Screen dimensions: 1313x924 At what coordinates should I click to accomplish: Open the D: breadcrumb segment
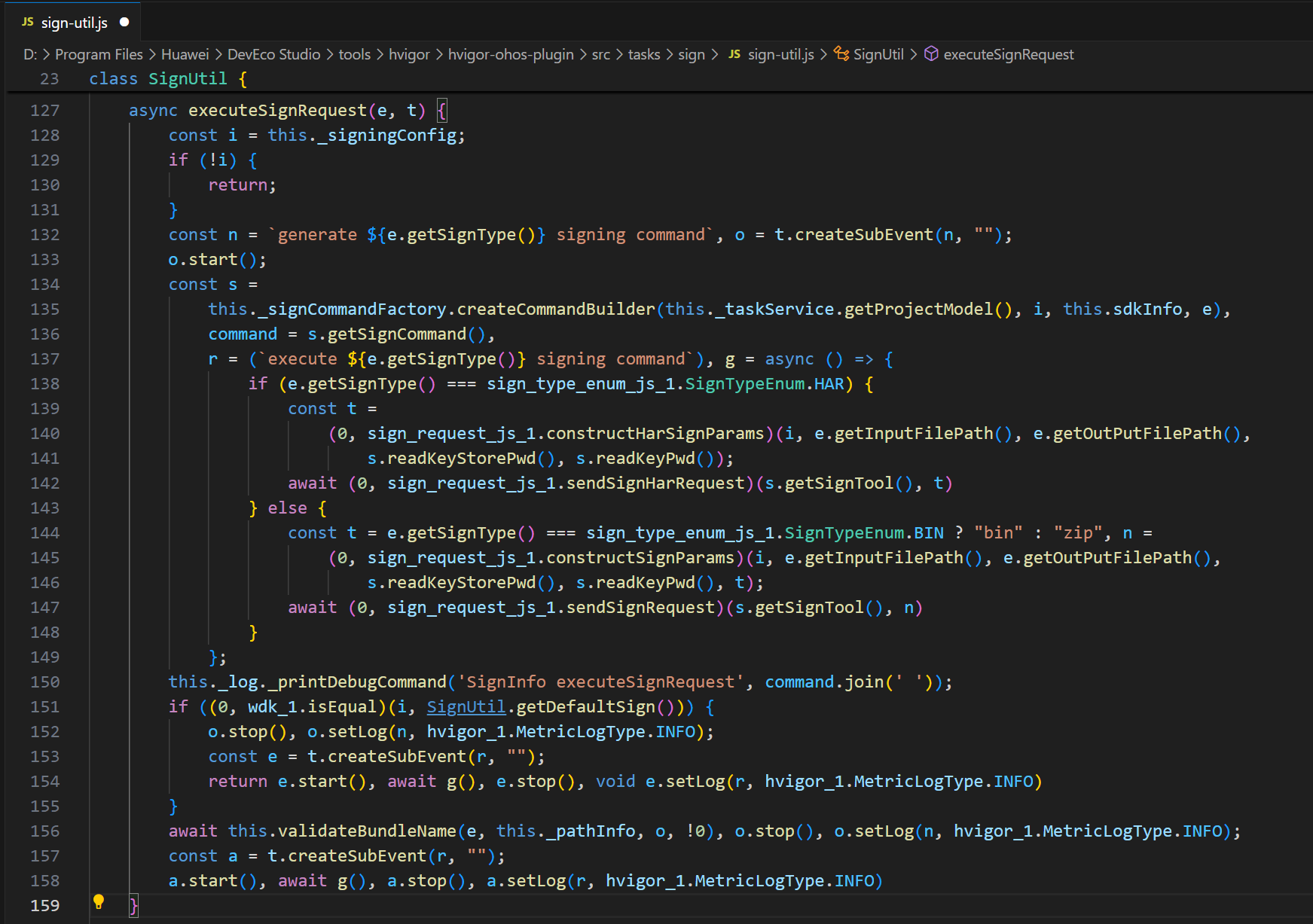(x=30, y=54)
